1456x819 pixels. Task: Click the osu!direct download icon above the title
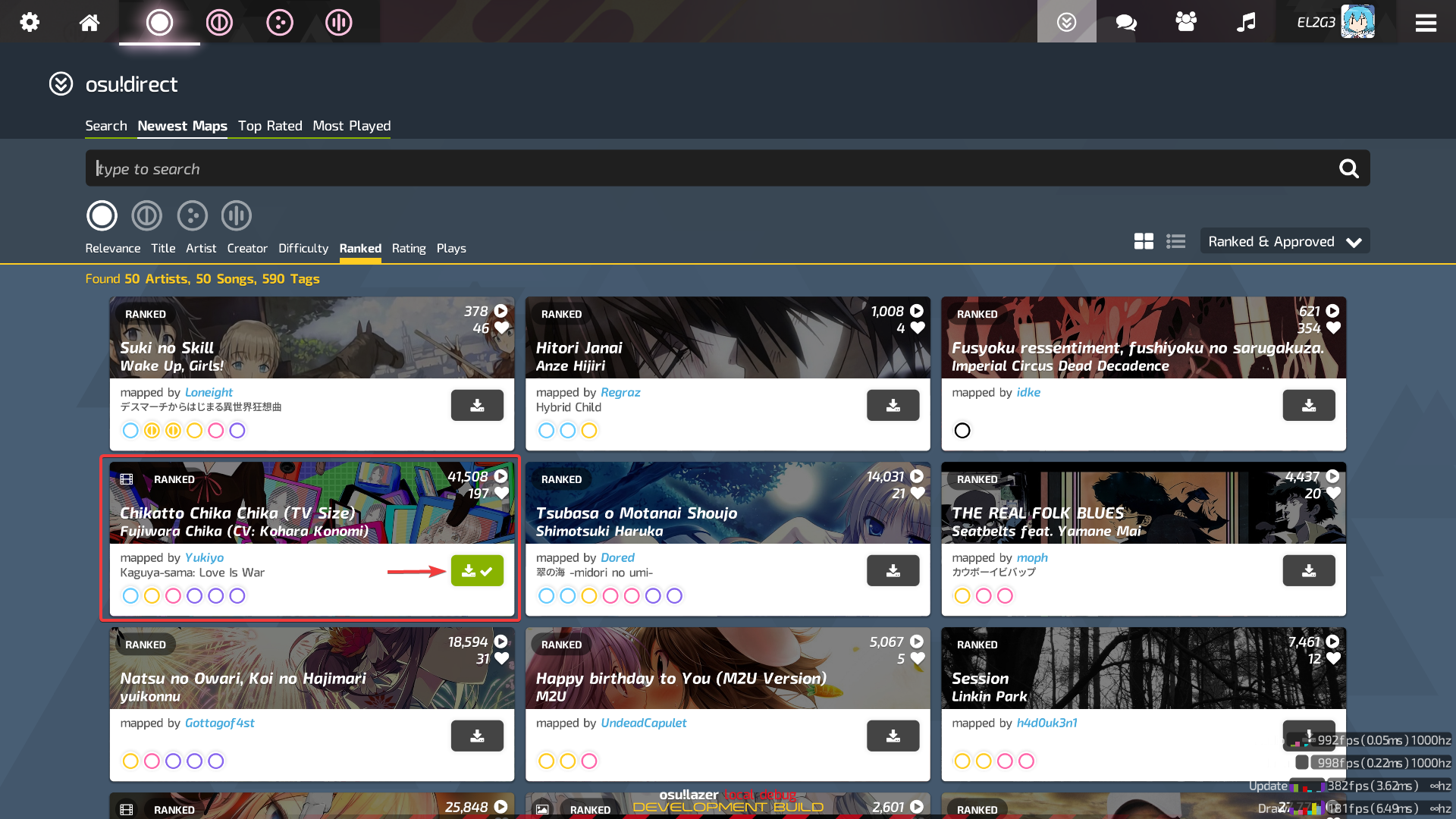(x=60, y=84)
